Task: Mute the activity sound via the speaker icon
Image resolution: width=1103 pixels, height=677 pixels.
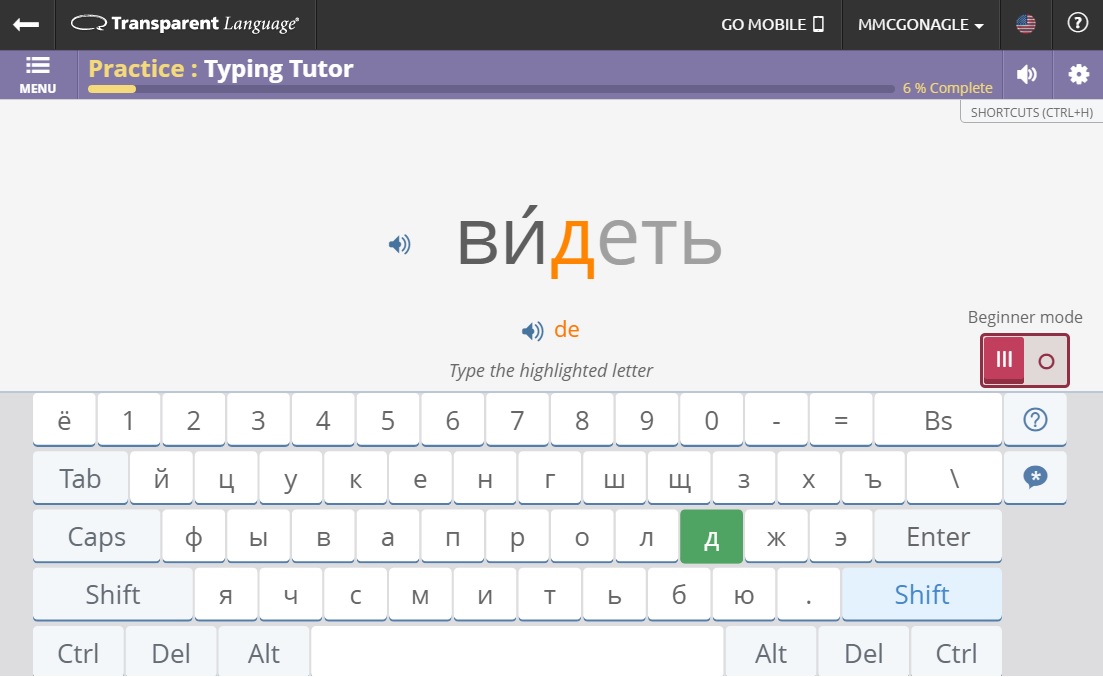Action: [1027, 74]
